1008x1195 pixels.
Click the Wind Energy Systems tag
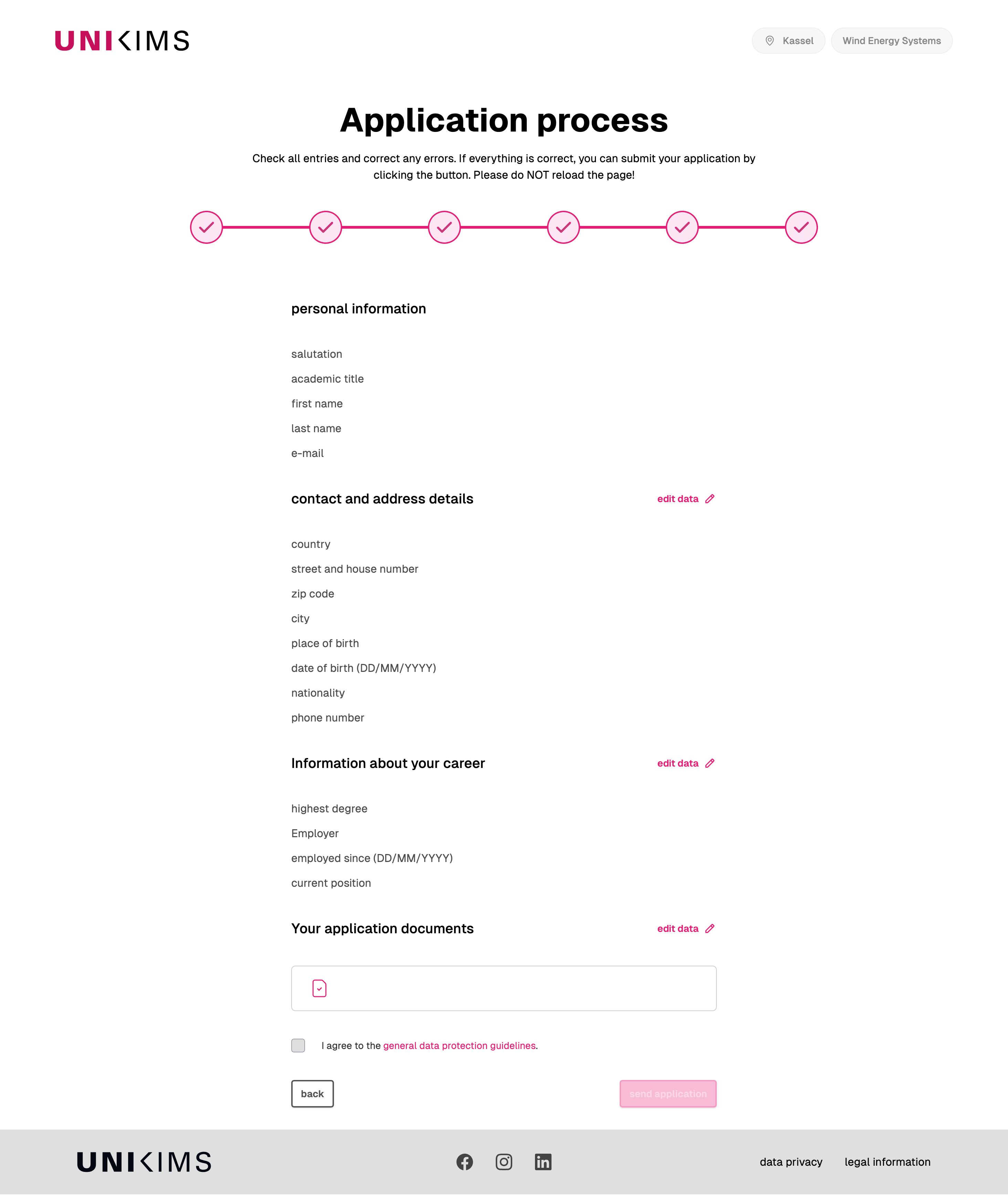[x=891, y=41]
